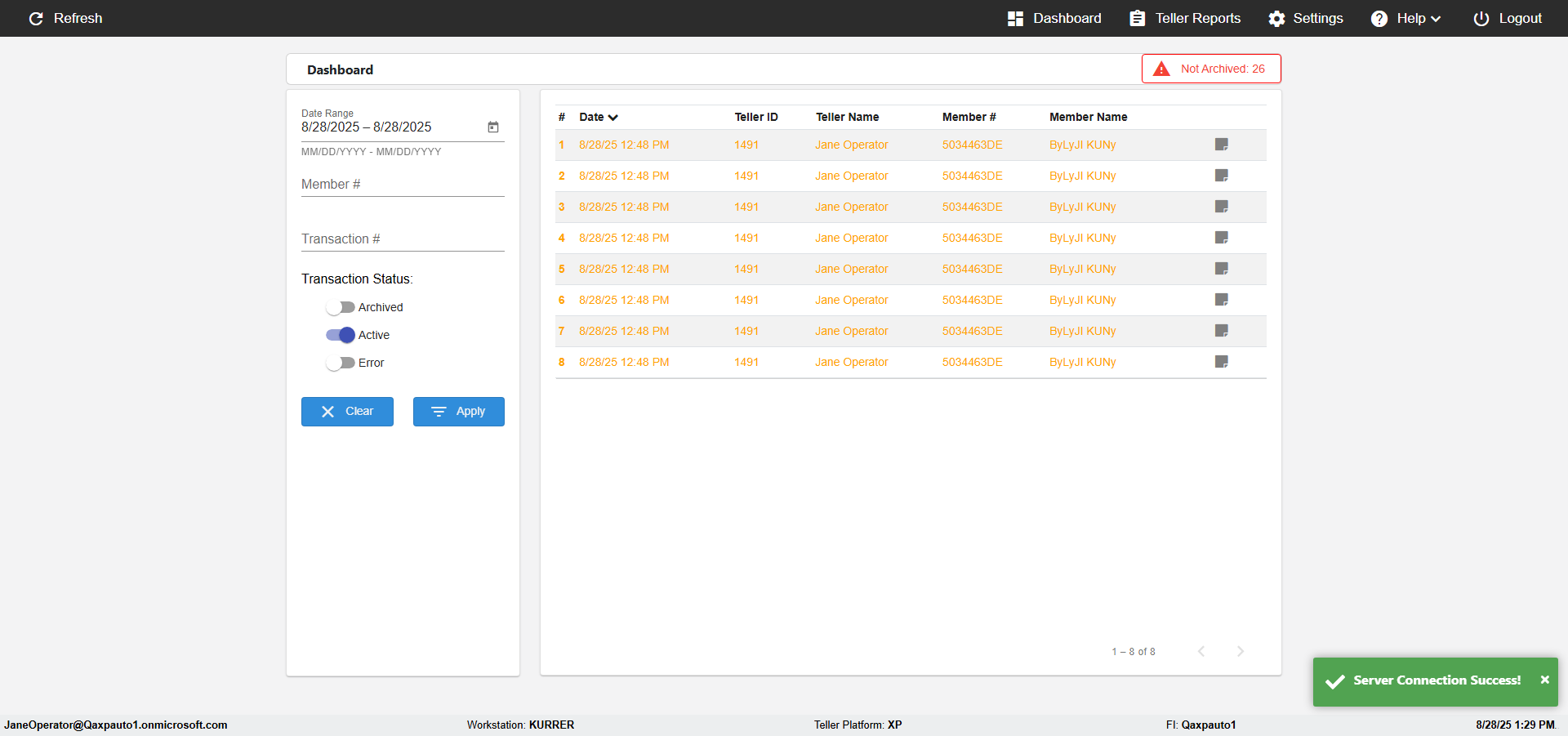The width and height of the screenshot is (1568, 736).
Task: Open the date range calendar picker
Action: [493, 127]
